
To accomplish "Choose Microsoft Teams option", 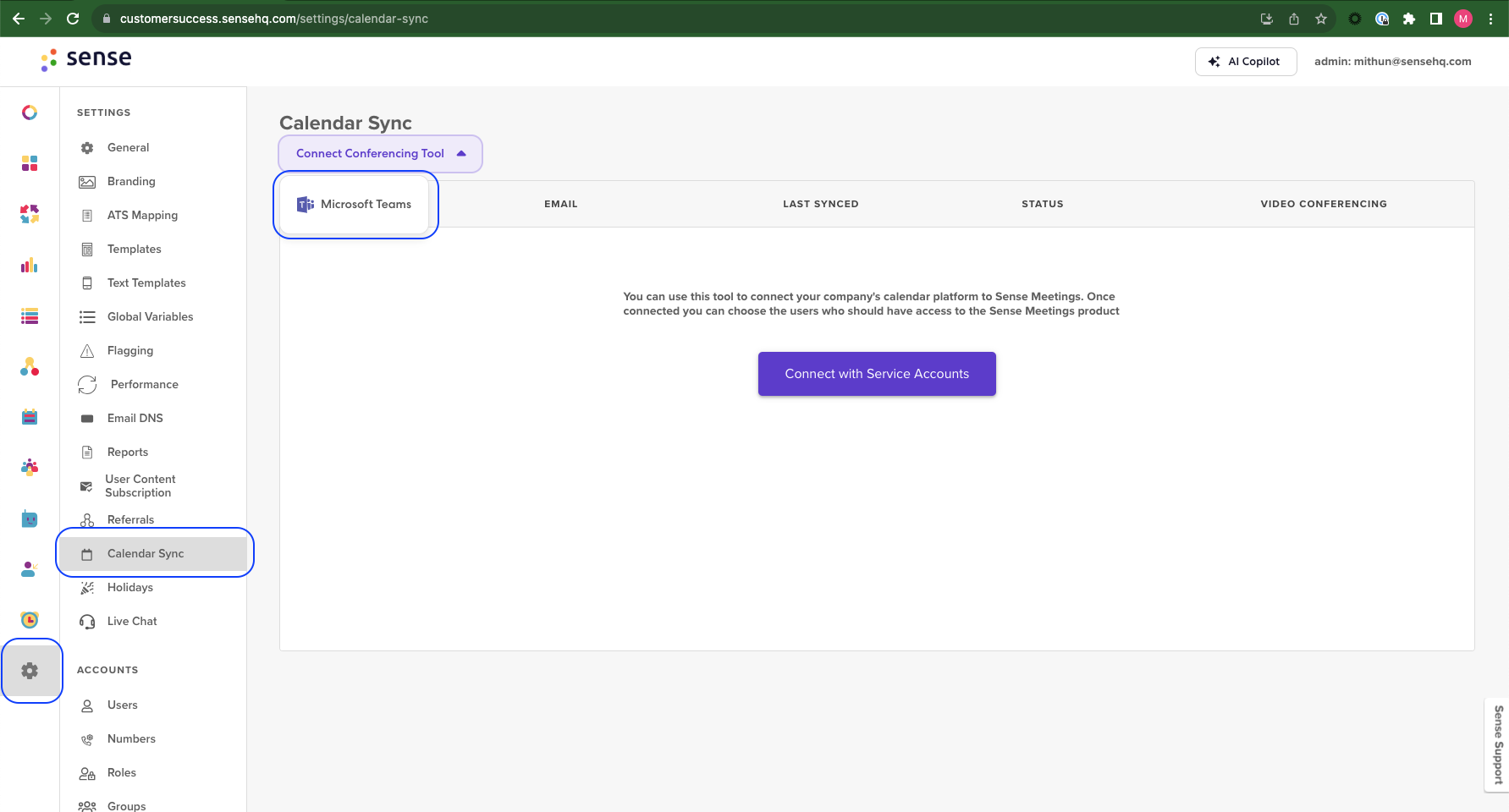I will click(355, 204).
